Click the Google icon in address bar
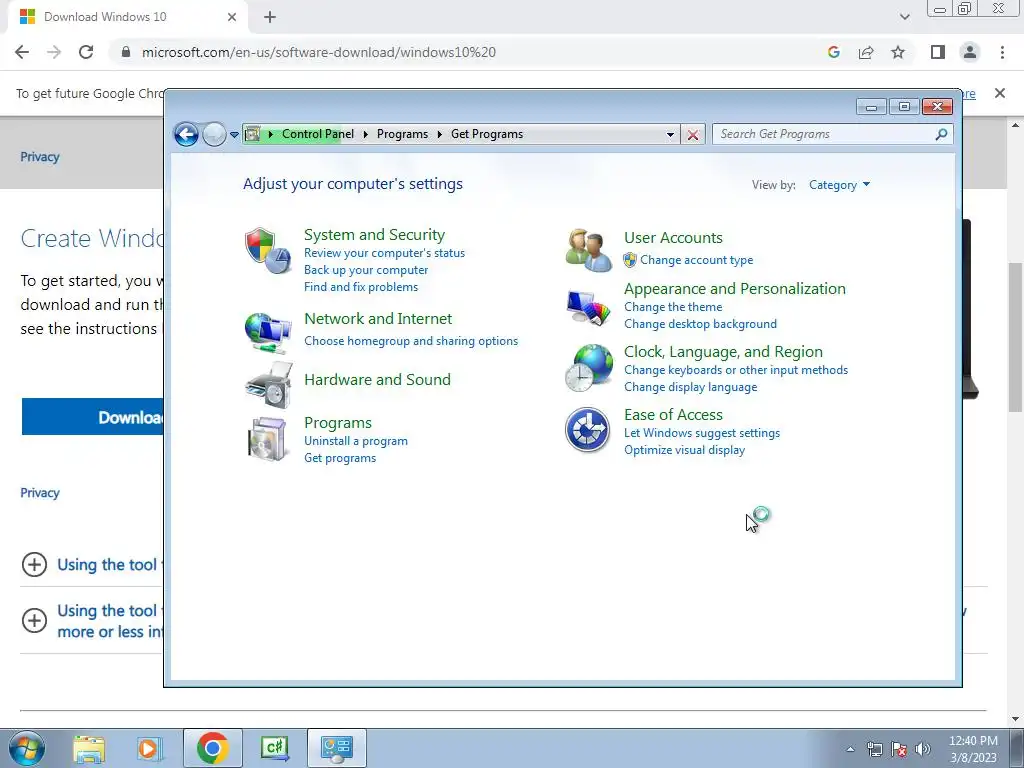1024x768 pixels. (833, 52)
